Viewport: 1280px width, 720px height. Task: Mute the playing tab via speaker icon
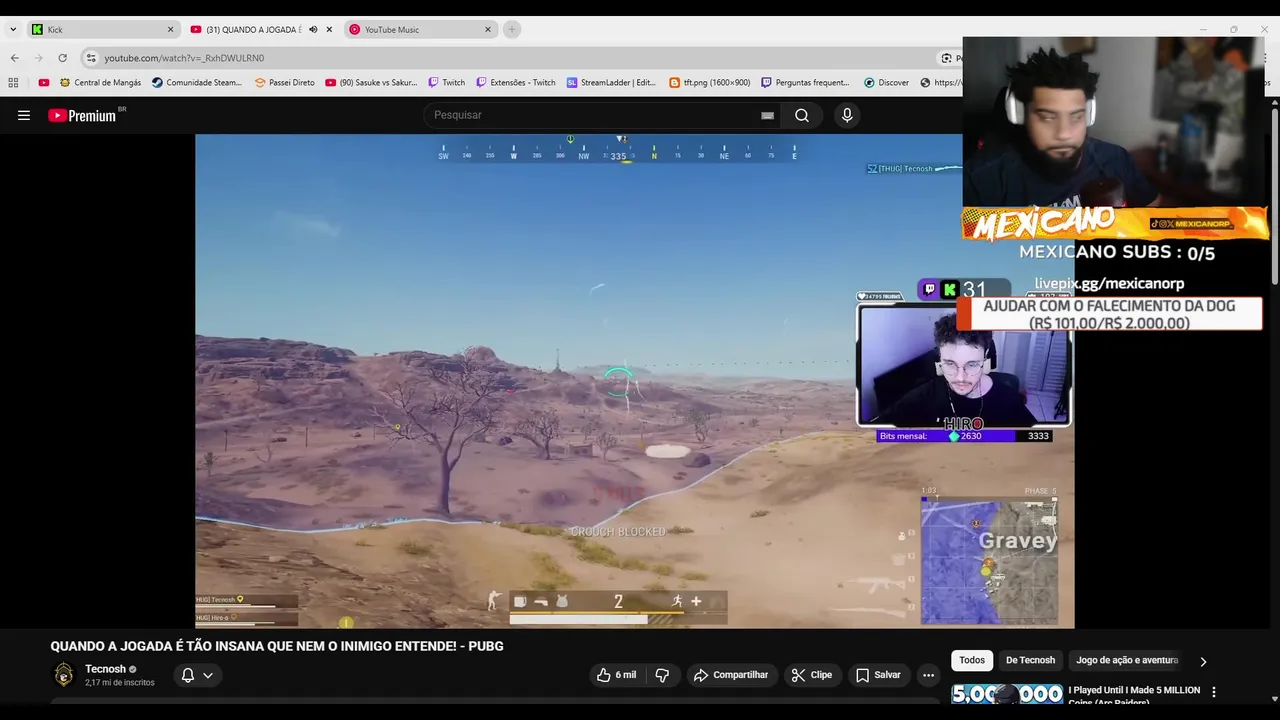click(313, 29)
